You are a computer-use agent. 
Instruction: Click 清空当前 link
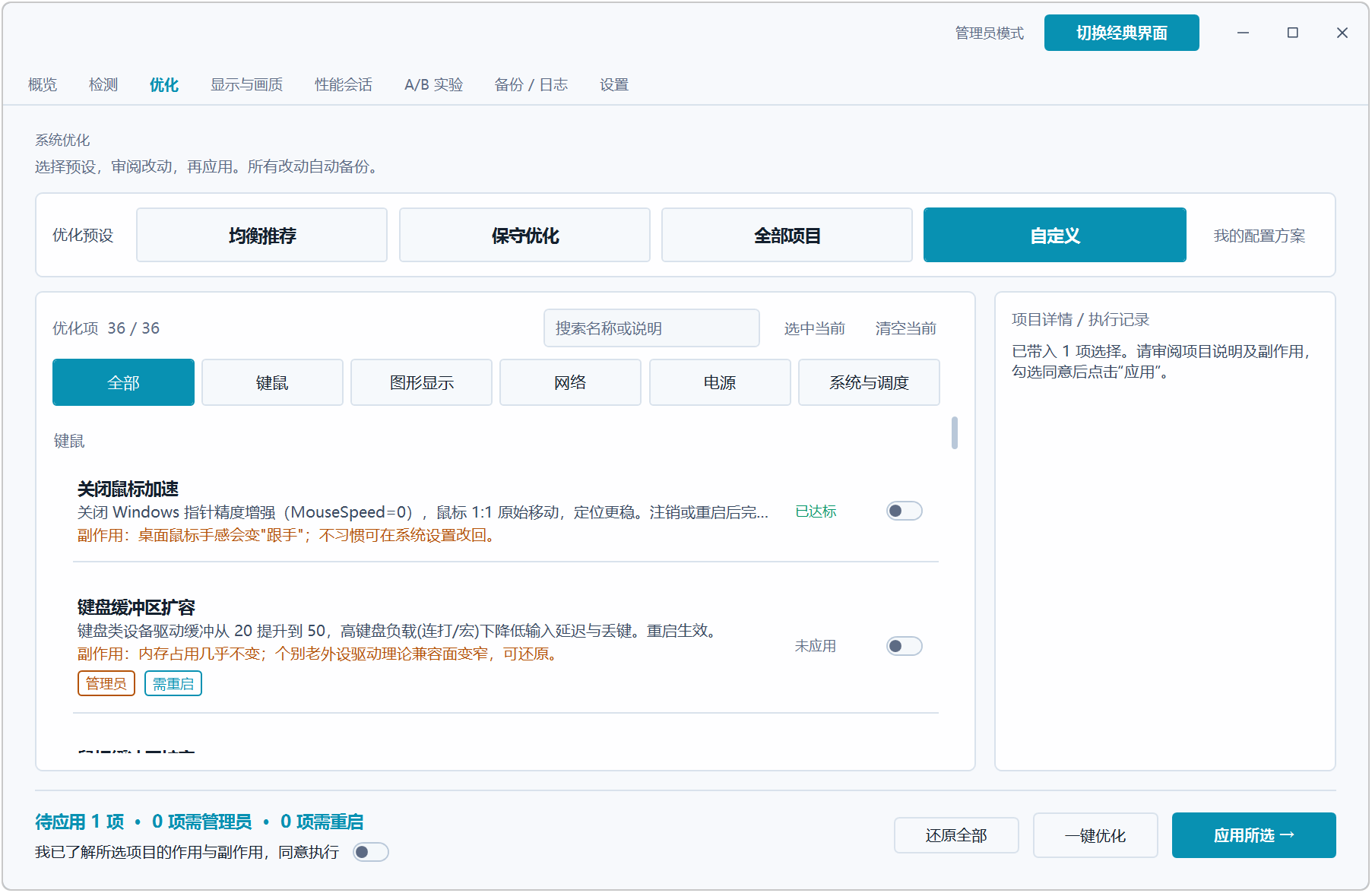pos(905,328)
